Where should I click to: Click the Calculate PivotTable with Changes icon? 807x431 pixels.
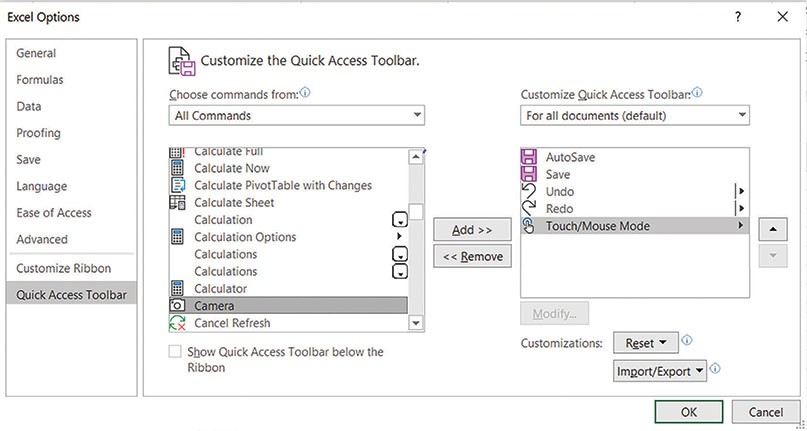pos(178,185)
